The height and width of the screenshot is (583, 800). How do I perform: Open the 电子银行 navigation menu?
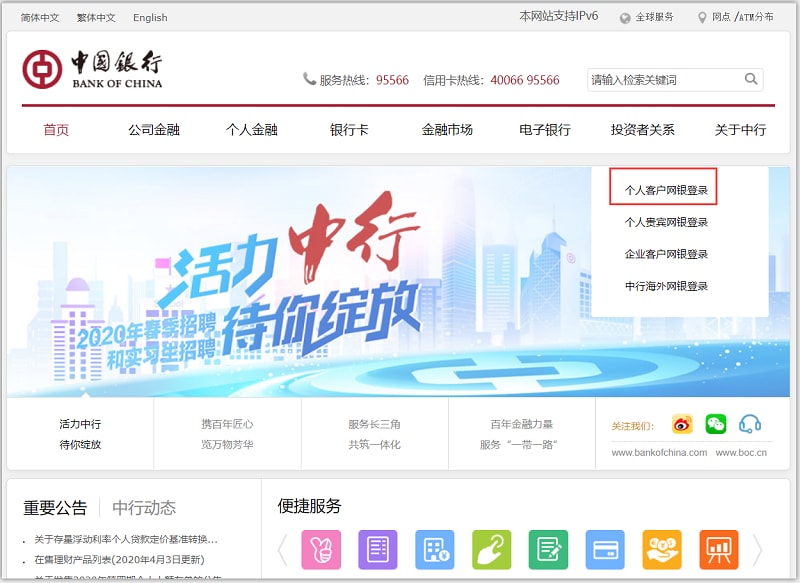tap(545, 130)
